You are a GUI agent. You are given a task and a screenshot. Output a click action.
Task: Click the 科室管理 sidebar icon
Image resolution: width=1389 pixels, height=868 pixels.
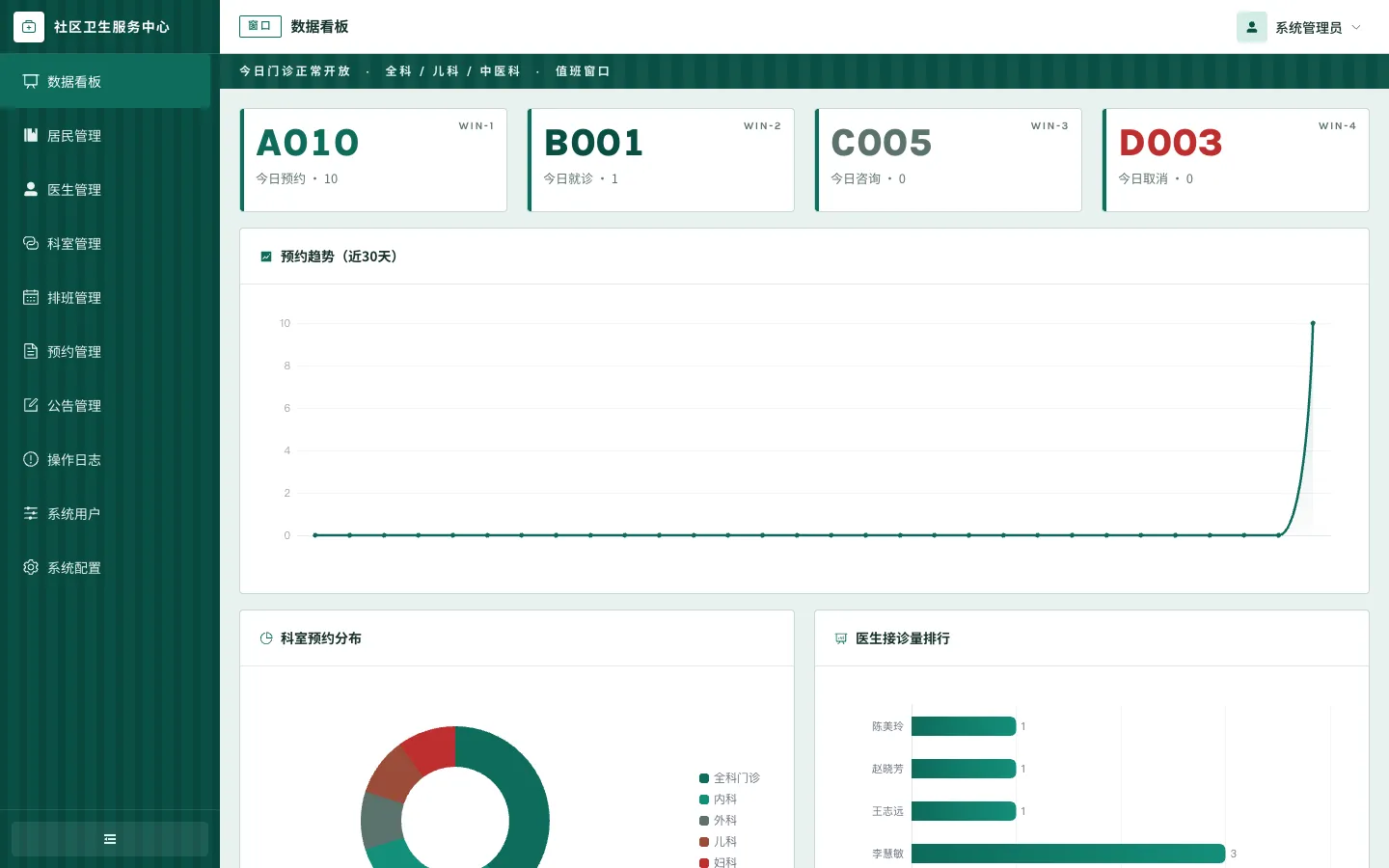pyautogui.click(x=31, y=243)
